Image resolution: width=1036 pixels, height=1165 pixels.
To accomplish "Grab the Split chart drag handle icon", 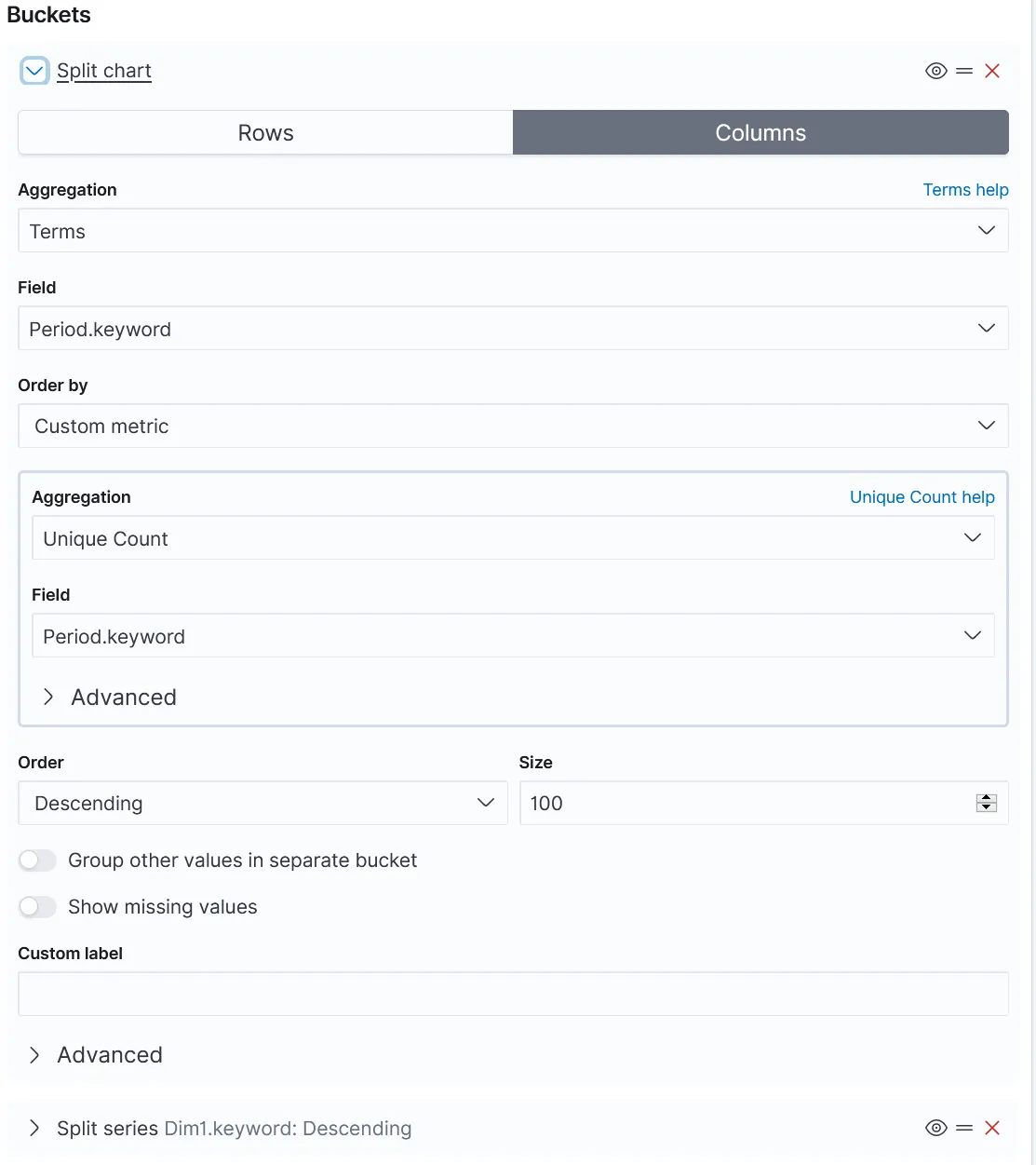I will [964, 71].
